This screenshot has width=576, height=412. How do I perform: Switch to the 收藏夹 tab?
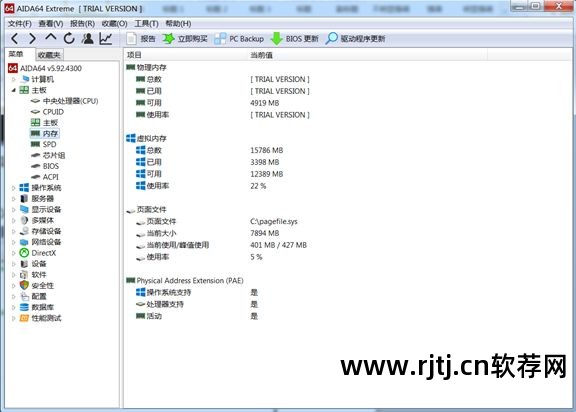[x=49, y=55]
